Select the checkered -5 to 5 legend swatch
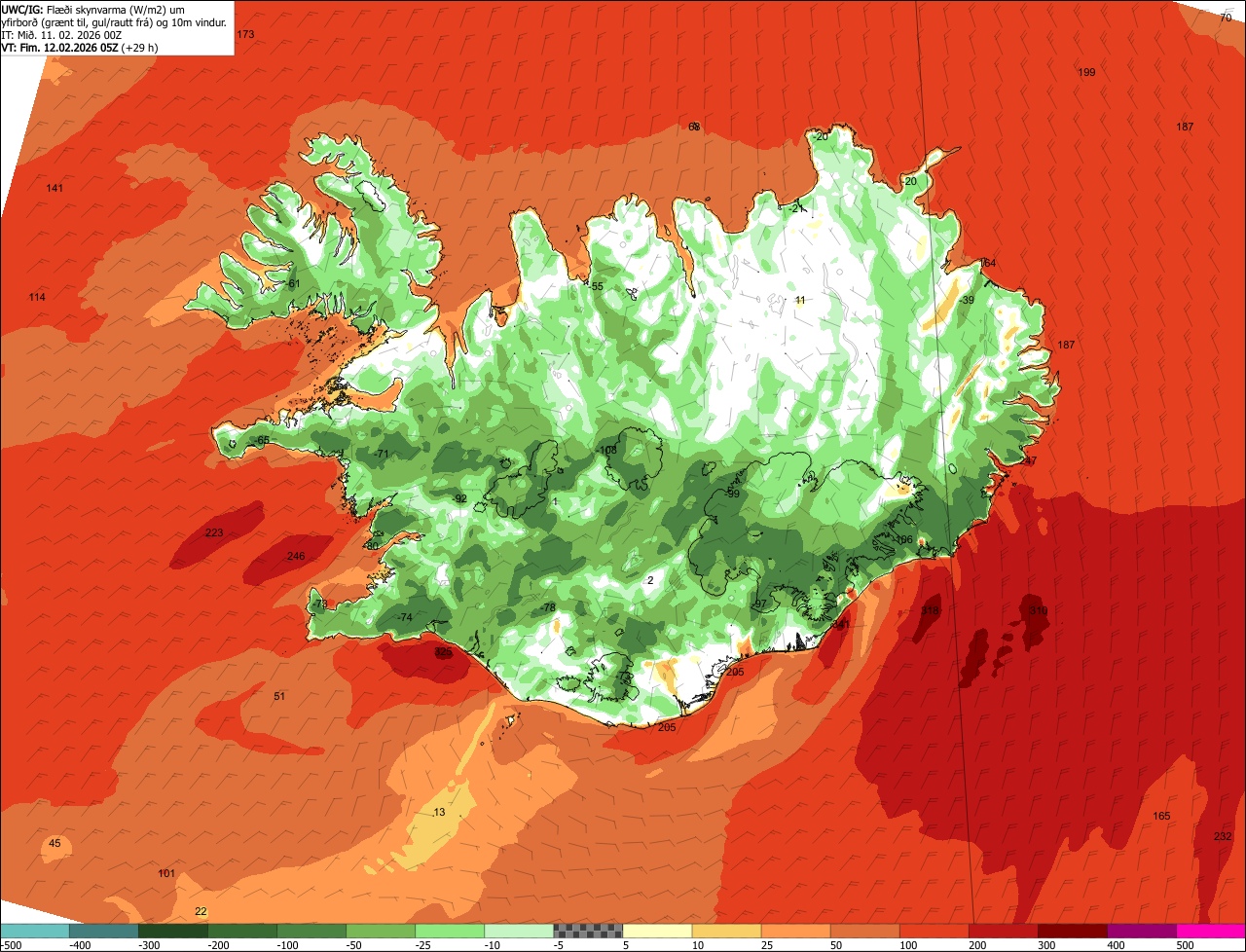Screen dimensions: 1246x952 (588, 931)
